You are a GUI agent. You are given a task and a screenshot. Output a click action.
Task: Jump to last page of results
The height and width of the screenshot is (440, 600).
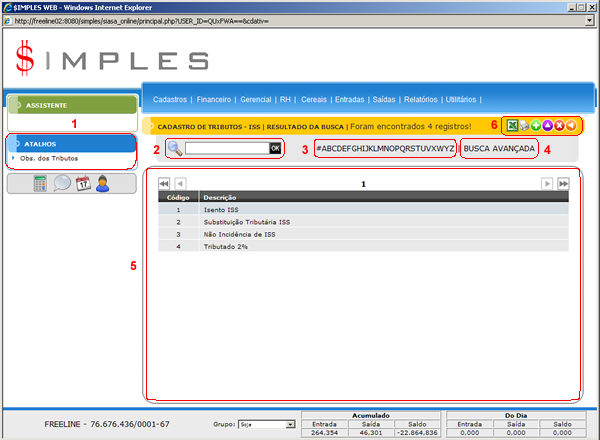[x=564, y=184]
